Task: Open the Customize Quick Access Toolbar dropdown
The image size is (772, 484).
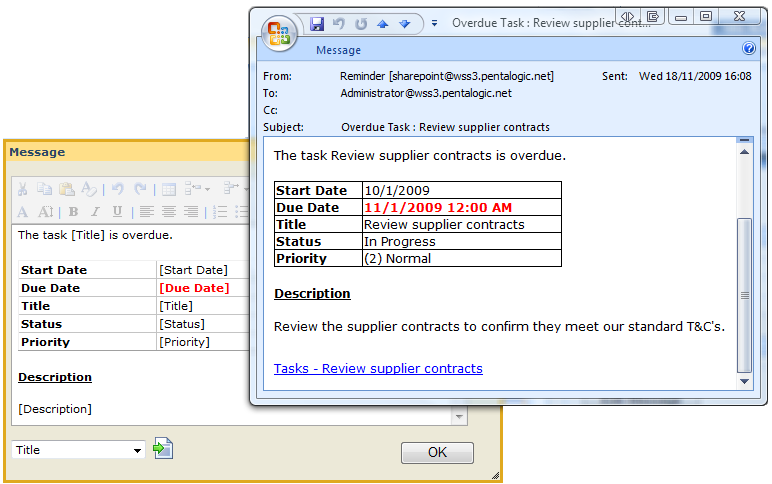Action: (434, 23)
